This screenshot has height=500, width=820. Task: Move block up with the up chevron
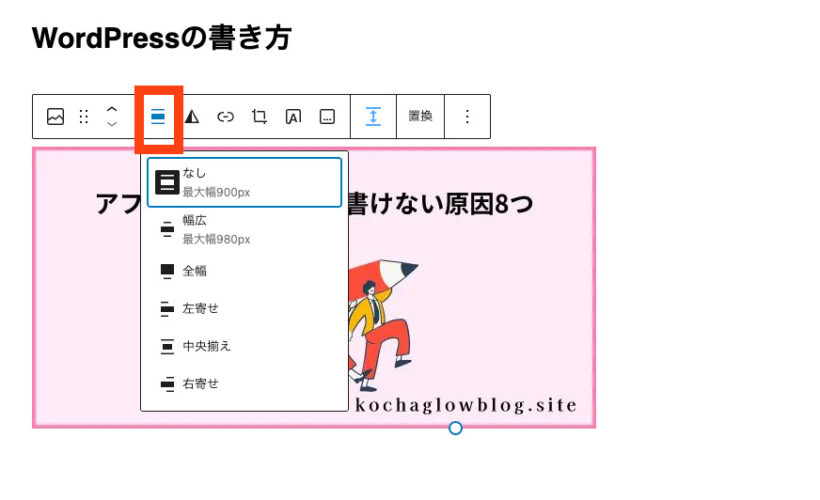[x=112, y=109]
